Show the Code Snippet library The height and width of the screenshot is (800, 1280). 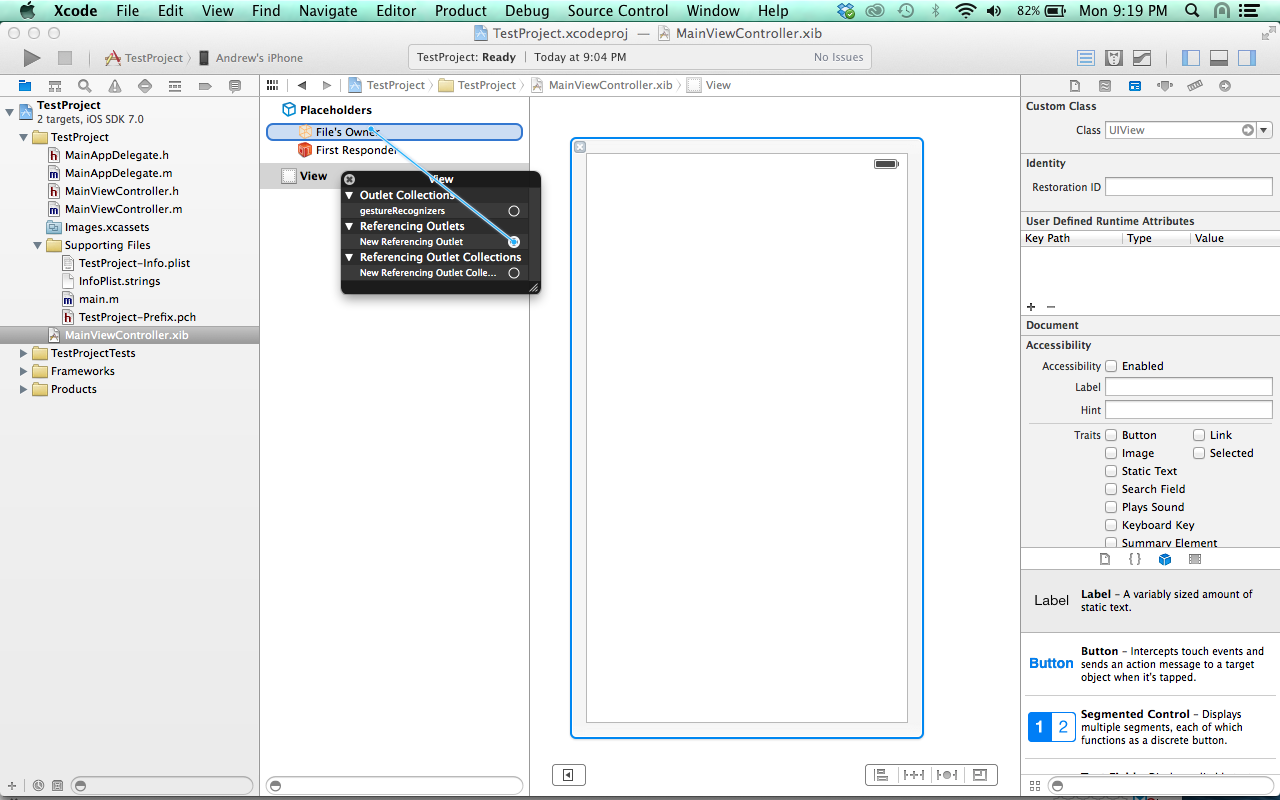[1135, 559]
